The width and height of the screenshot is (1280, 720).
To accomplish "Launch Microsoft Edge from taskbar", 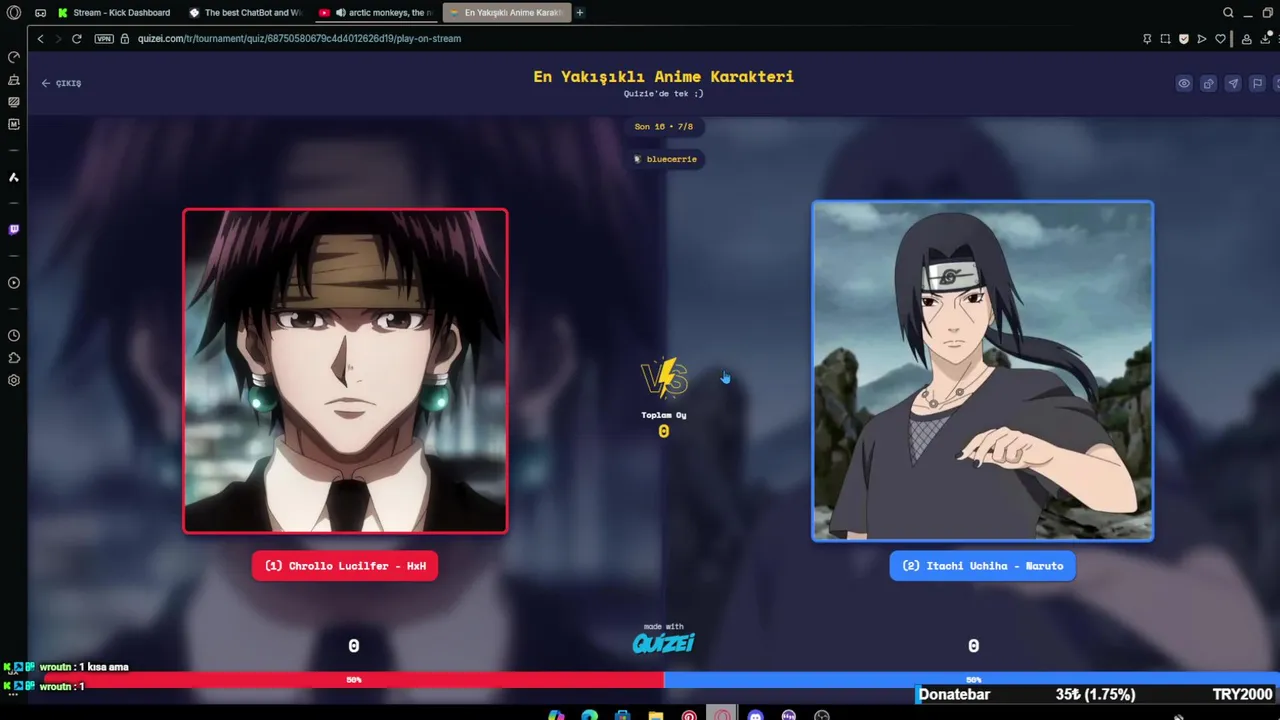I will (589, 715).
